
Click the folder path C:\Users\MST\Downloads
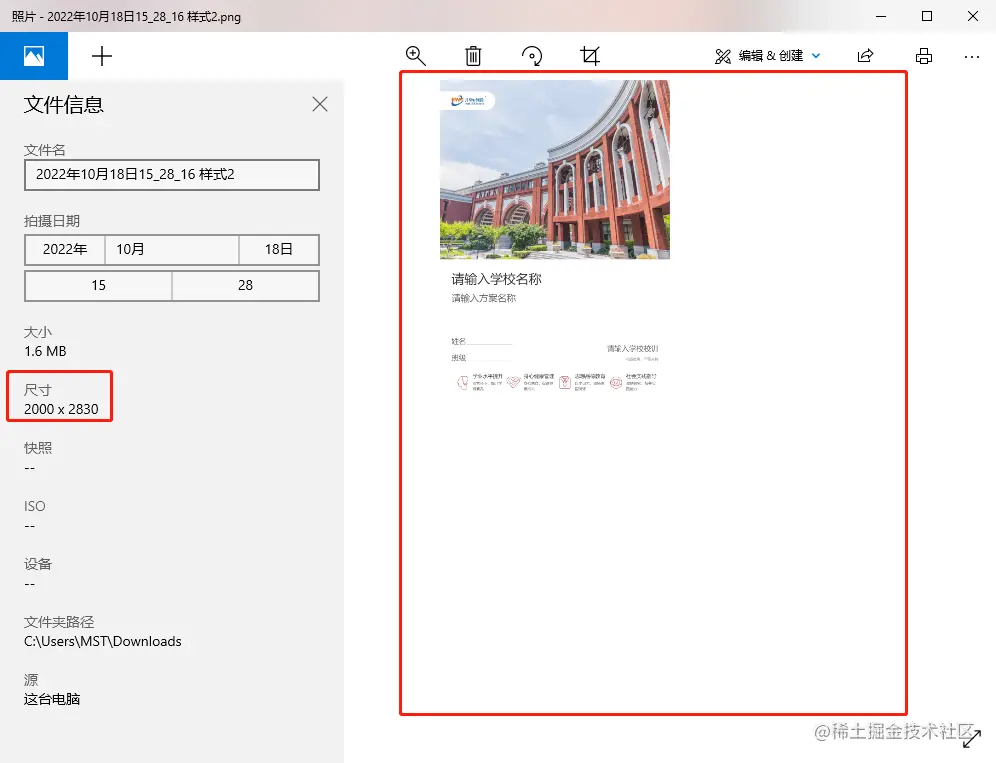103,641
